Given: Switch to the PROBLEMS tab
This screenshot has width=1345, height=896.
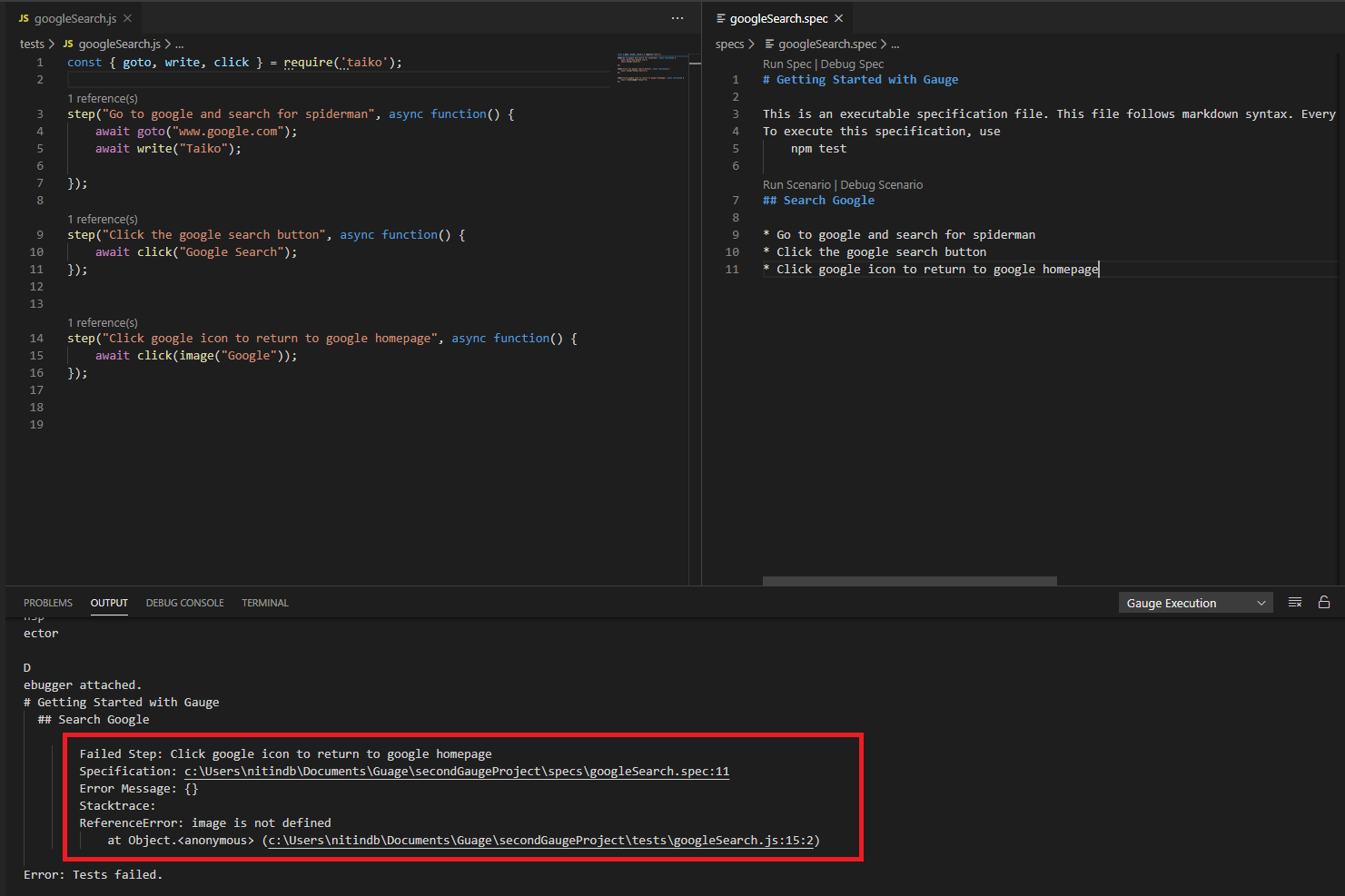Looking at the screenshot, I should (x=47, y=602).
